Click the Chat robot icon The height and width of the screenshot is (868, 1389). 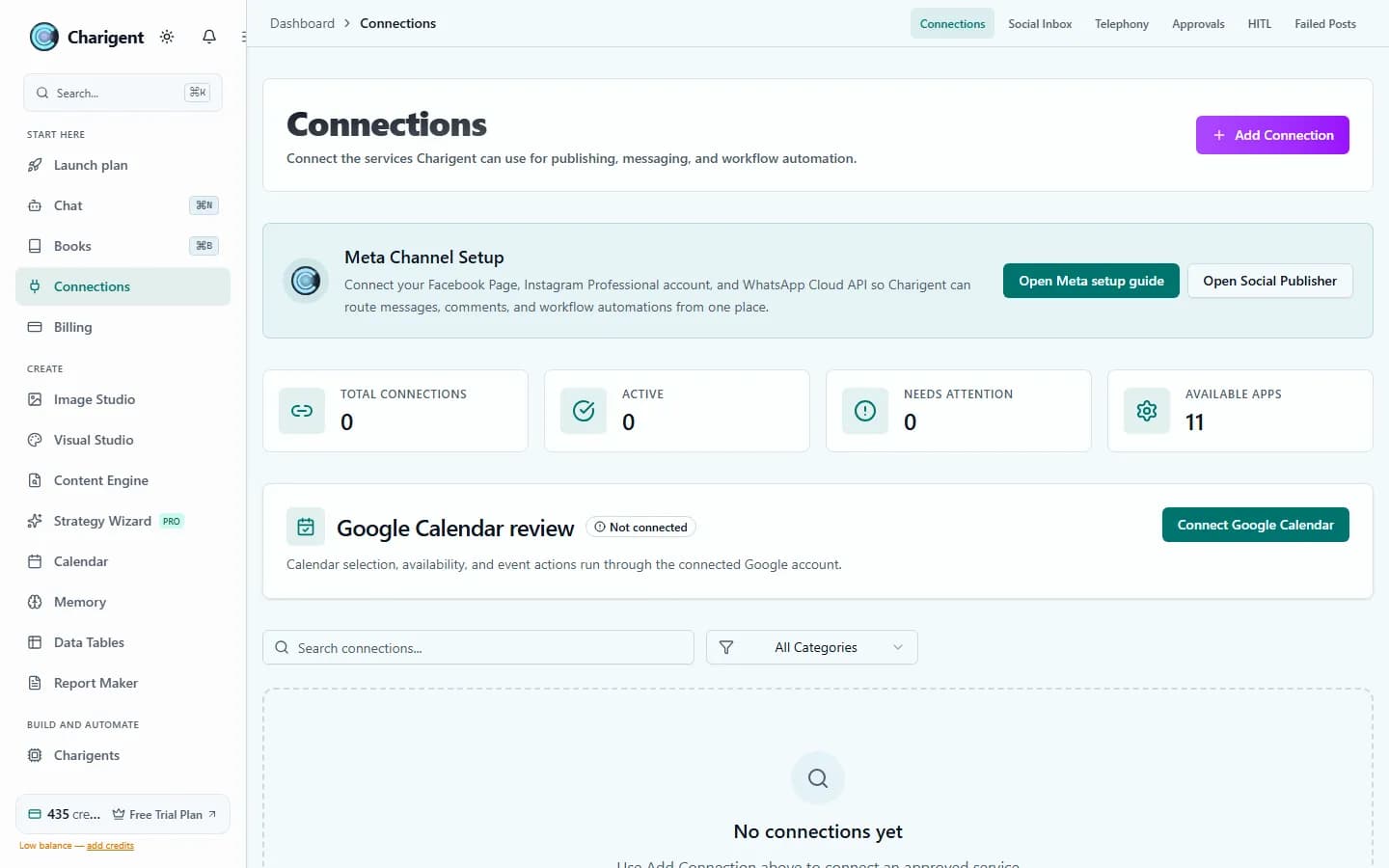point(35,205)
